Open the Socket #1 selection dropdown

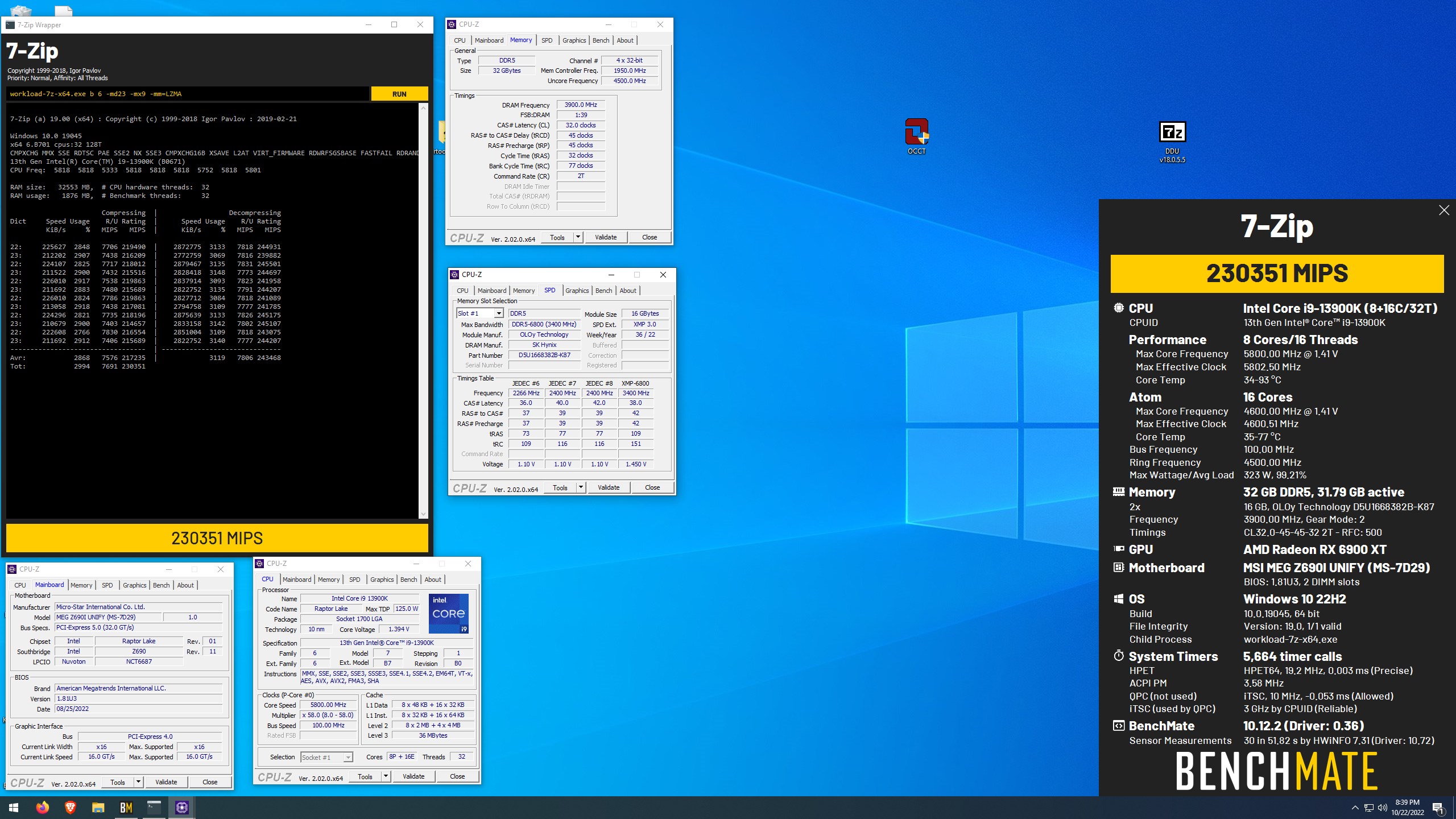point(326,757)
